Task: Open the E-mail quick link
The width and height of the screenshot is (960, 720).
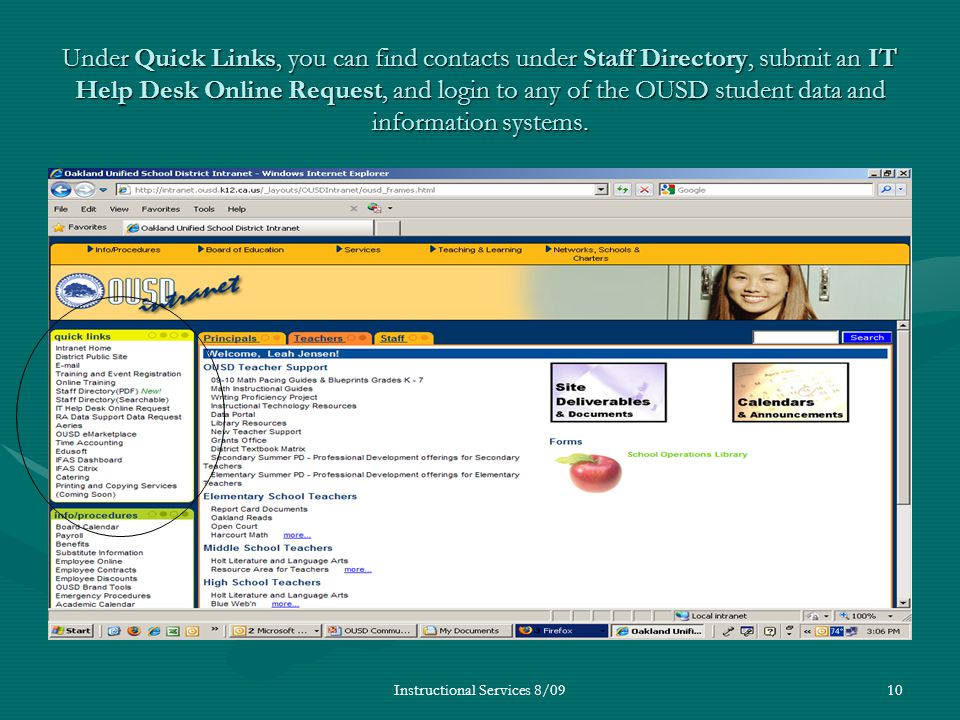Action: (67, 365)
